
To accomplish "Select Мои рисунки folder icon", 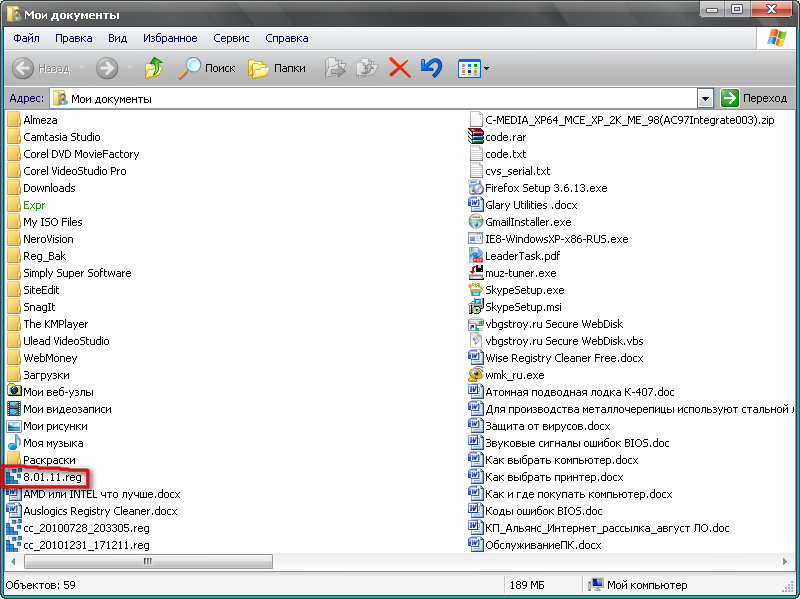I will coord(14,426).
